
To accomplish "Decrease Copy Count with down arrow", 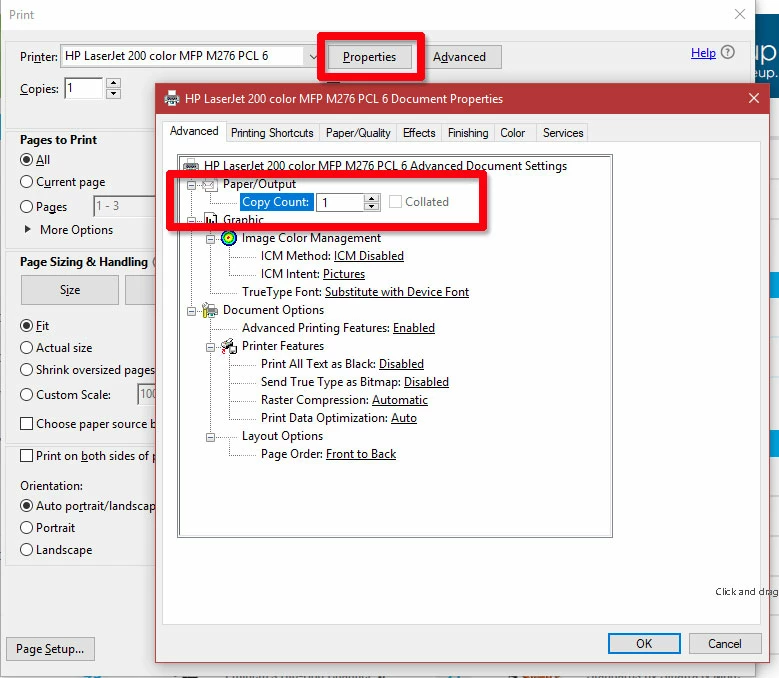I will (371, 206).
